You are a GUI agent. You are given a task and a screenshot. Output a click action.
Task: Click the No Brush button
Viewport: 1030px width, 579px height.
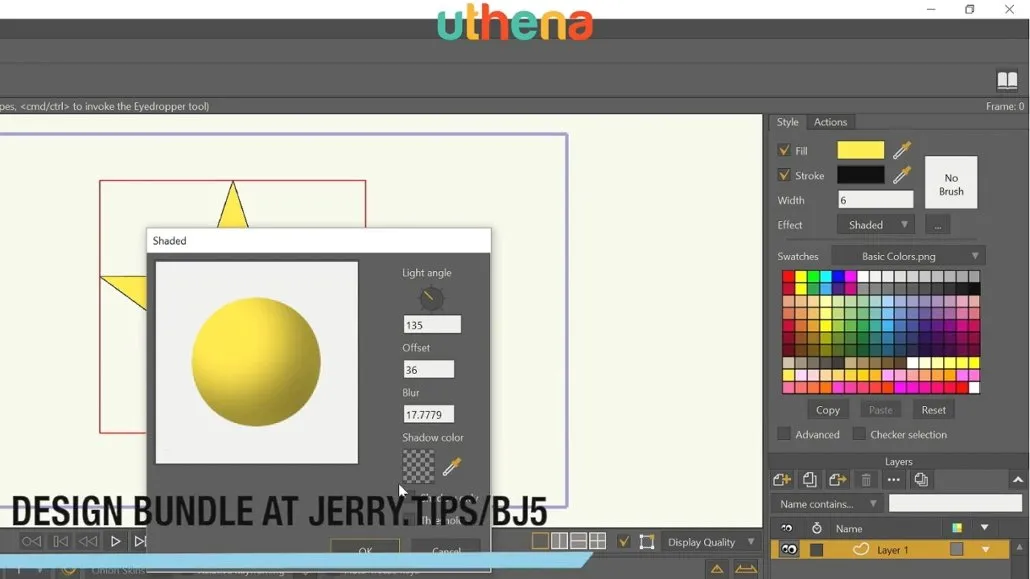[x=951, y=183]
